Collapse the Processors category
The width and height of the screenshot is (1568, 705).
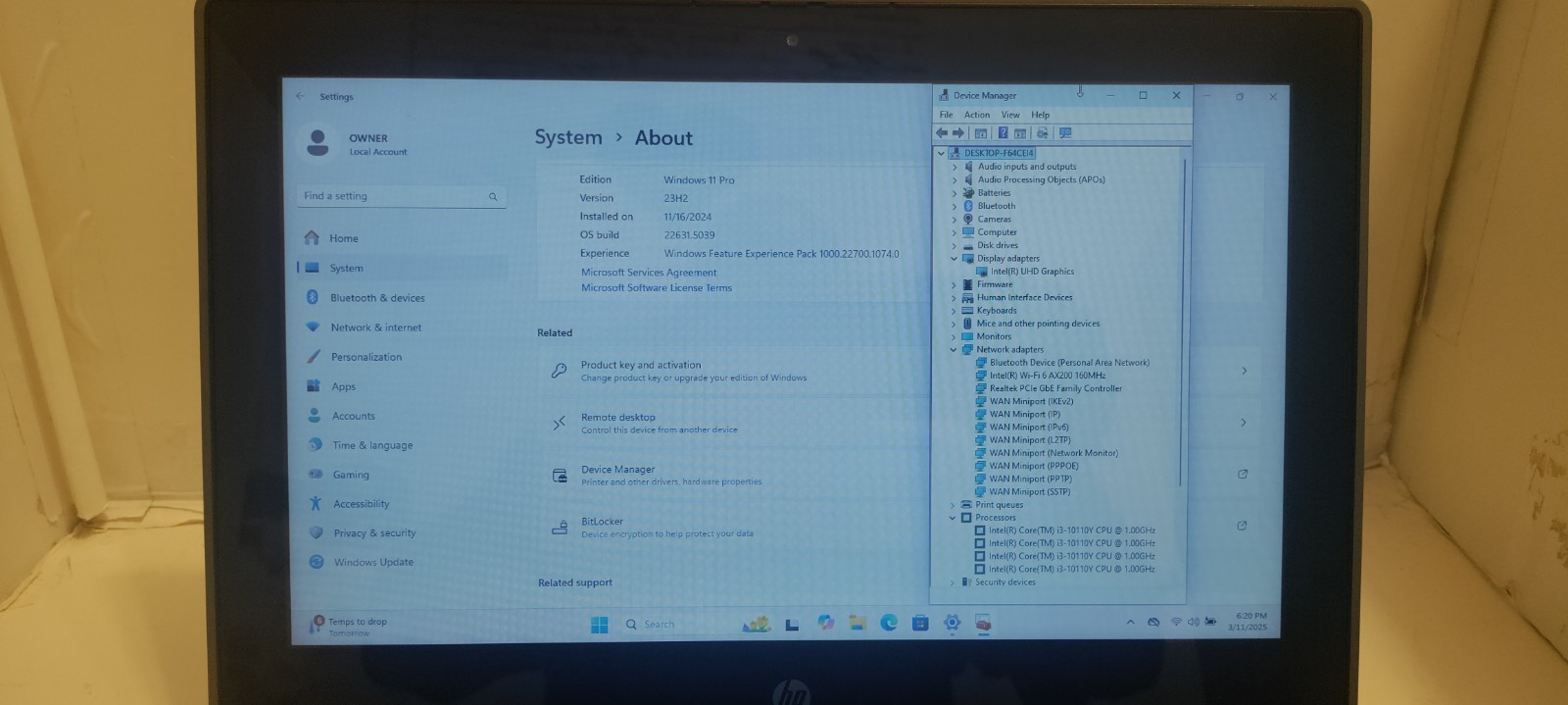coord(952,518)
